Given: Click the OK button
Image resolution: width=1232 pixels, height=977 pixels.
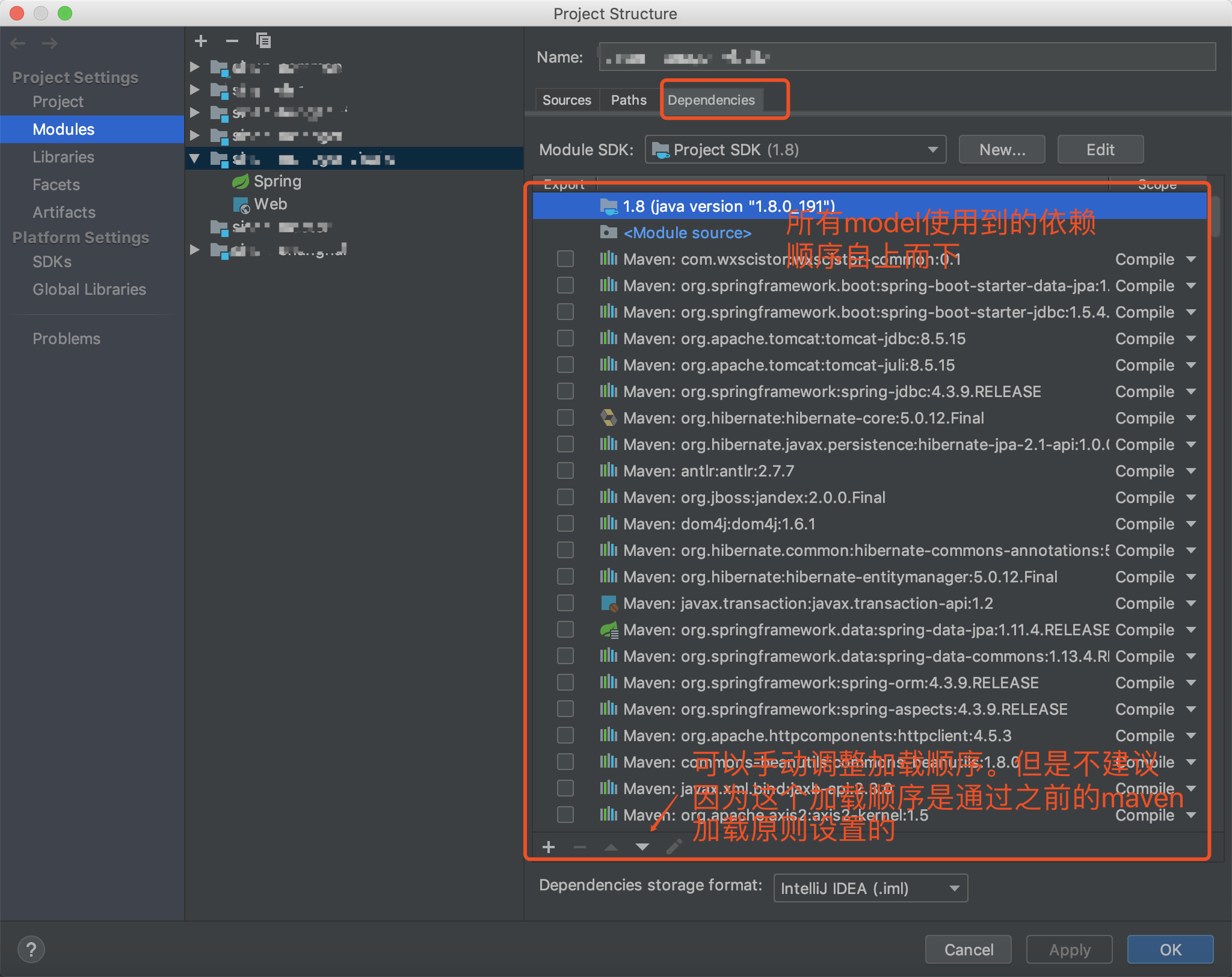Looking at the screenshot, I should tap(1170, 950).
